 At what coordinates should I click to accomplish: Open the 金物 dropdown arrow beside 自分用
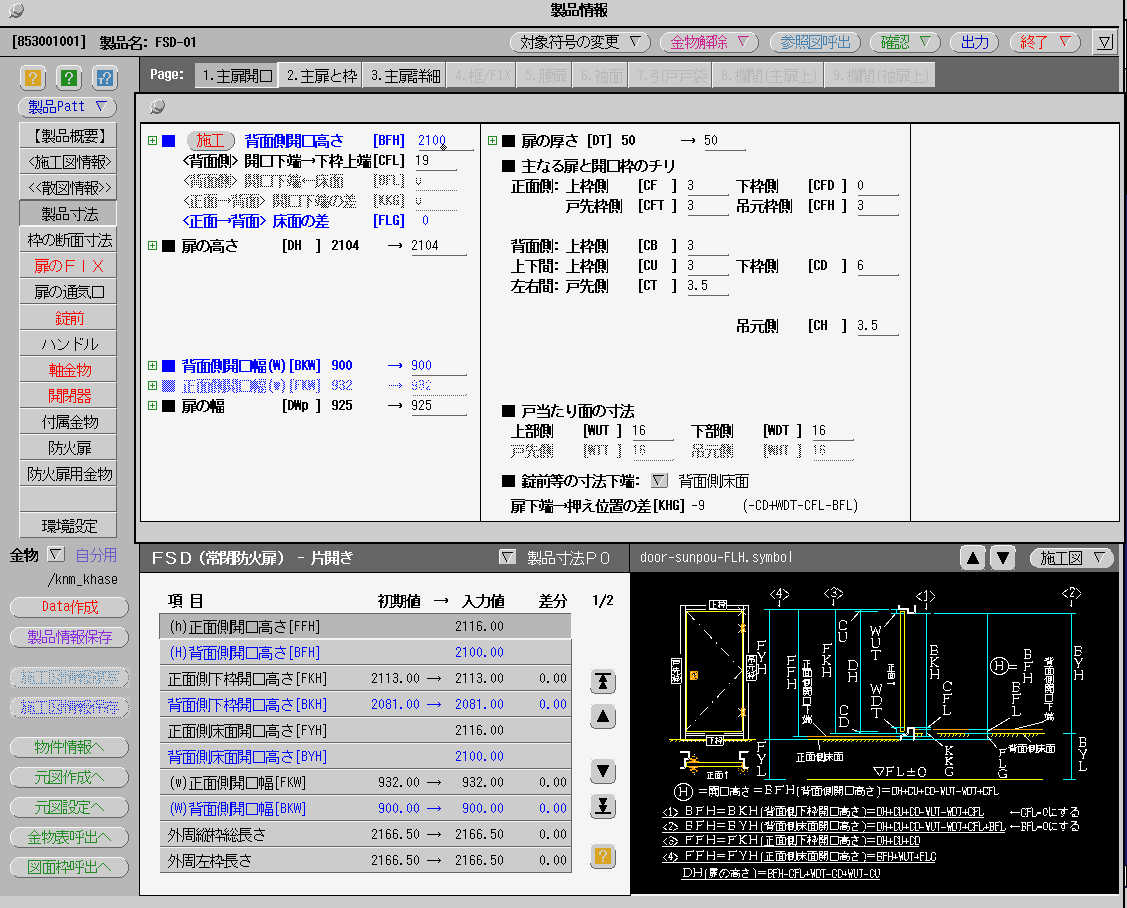pyautogui.click(x=56, y=554)
